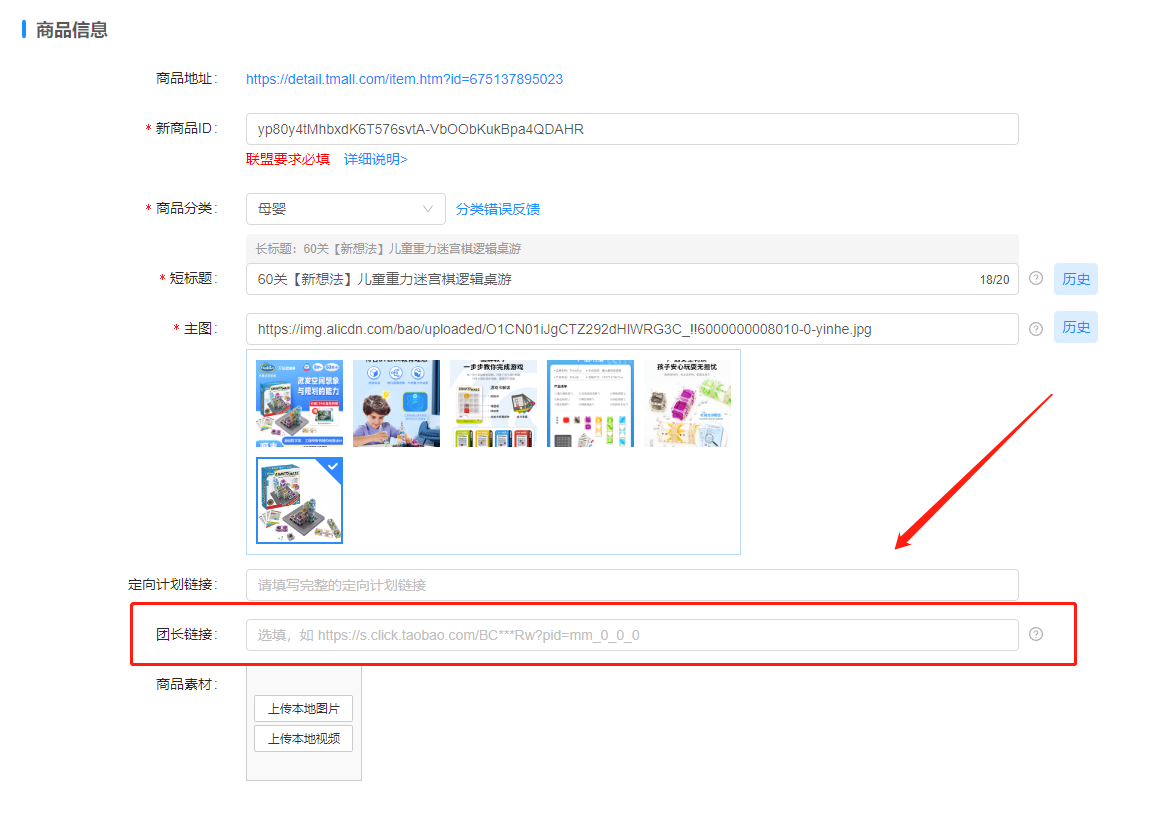The height and width of the screenshot is (822, 1160).
Task: Select the thumbnail showing boy playing
Action: 396,403
